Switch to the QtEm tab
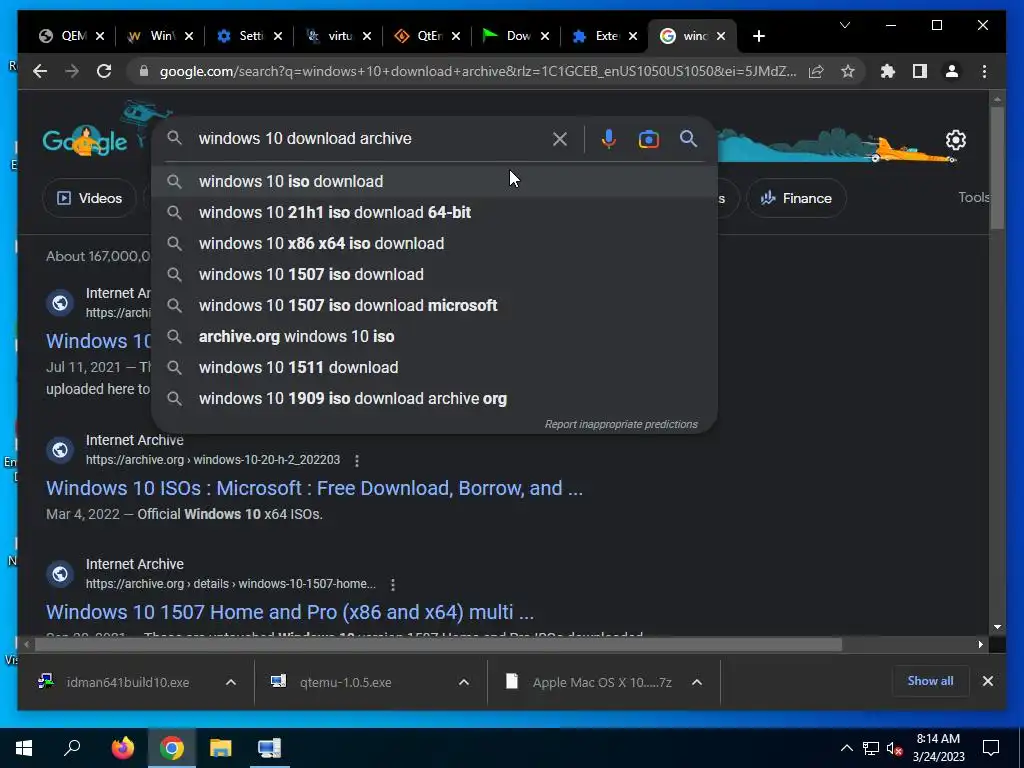The image size is (1024, 768). click(420, 36)
